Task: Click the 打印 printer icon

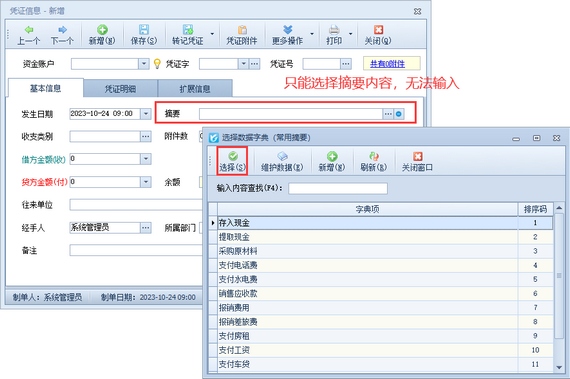Action: (x=334, y=30)
